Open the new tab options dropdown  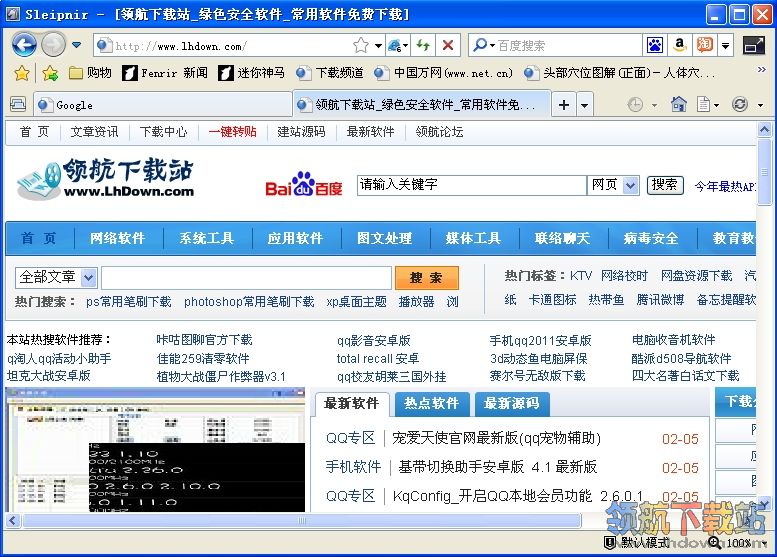tap(585, 106)
